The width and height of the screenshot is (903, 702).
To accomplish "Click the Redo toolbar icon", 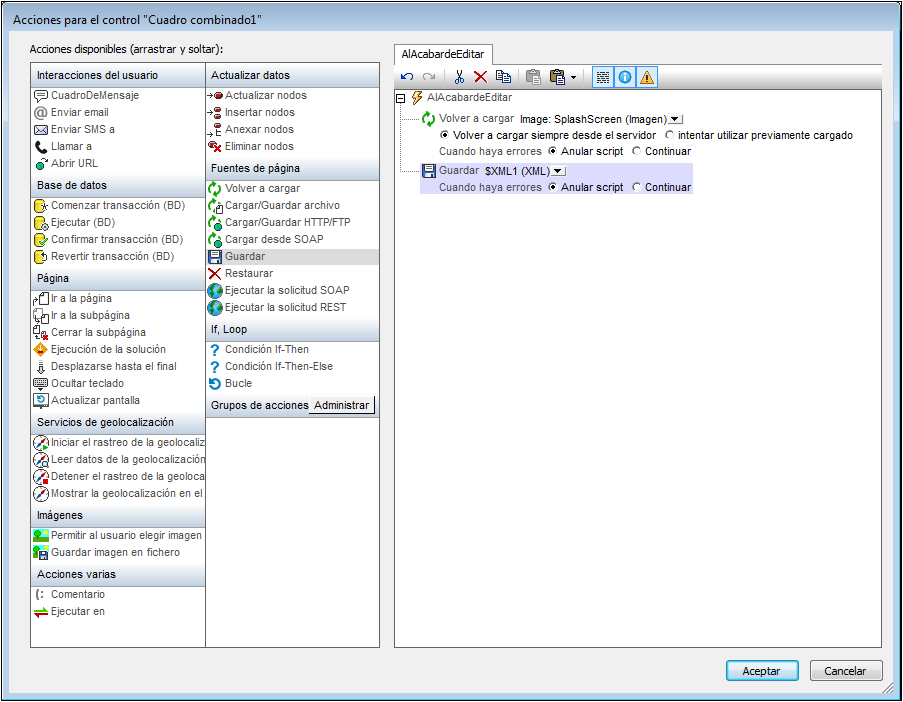I will tap(428, 77).
